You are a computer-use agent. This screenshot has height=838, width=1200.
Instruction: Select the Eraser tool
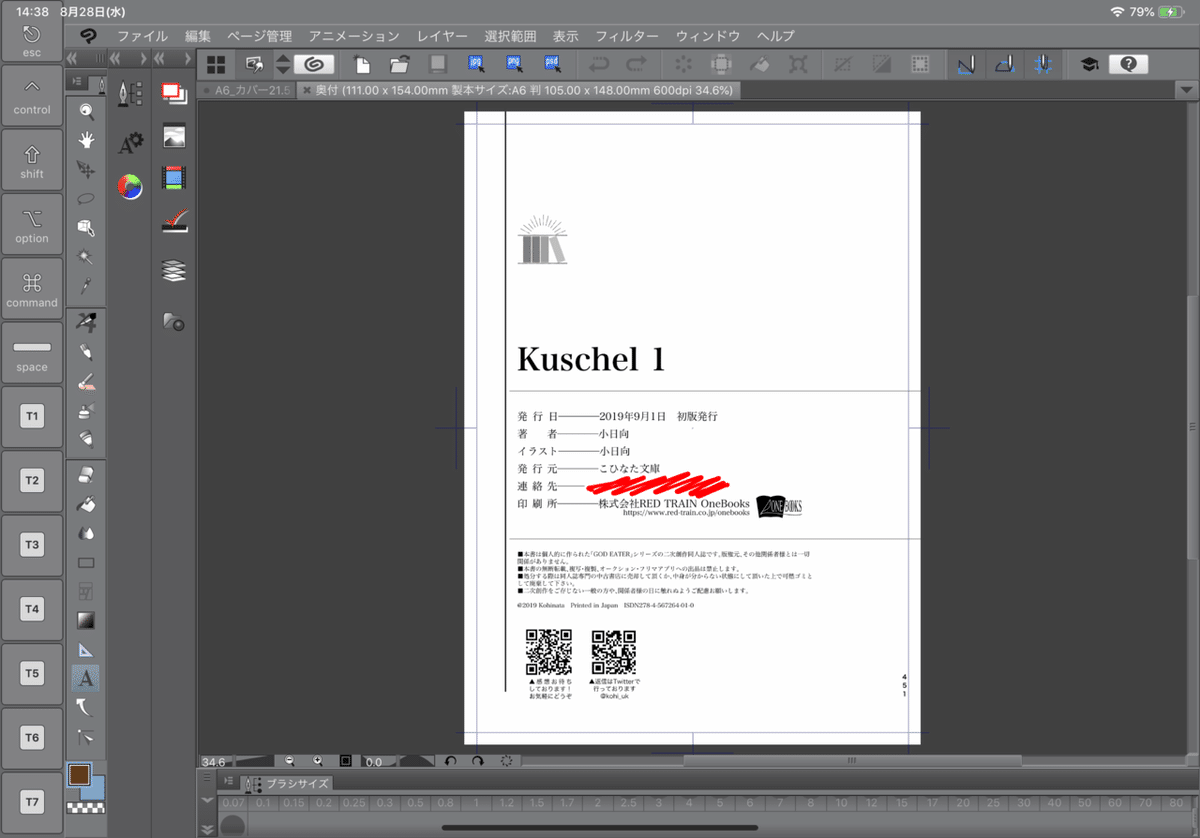tap(87, 475)
